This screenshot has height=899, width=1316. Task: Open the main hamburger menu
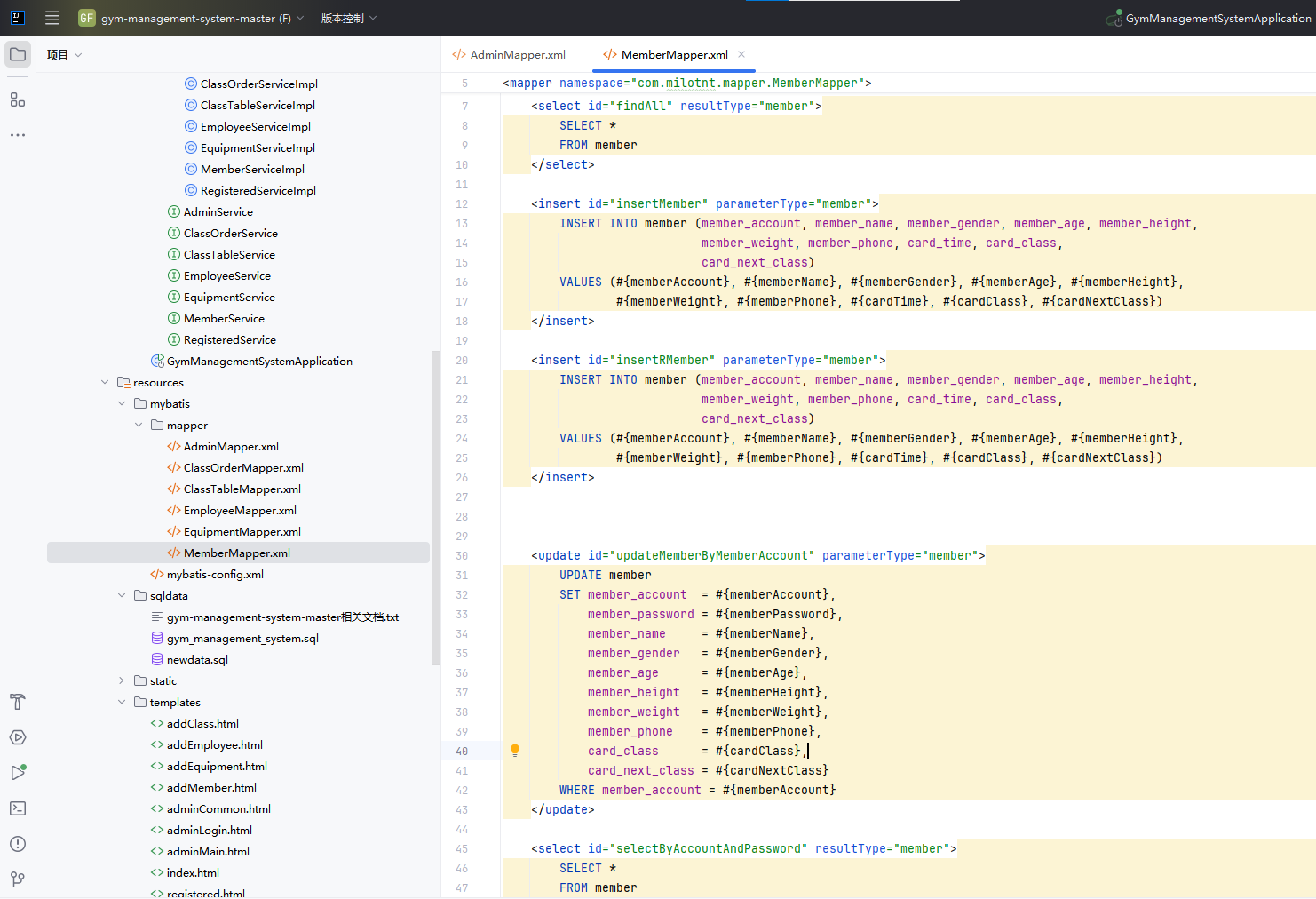pos(52,18)
